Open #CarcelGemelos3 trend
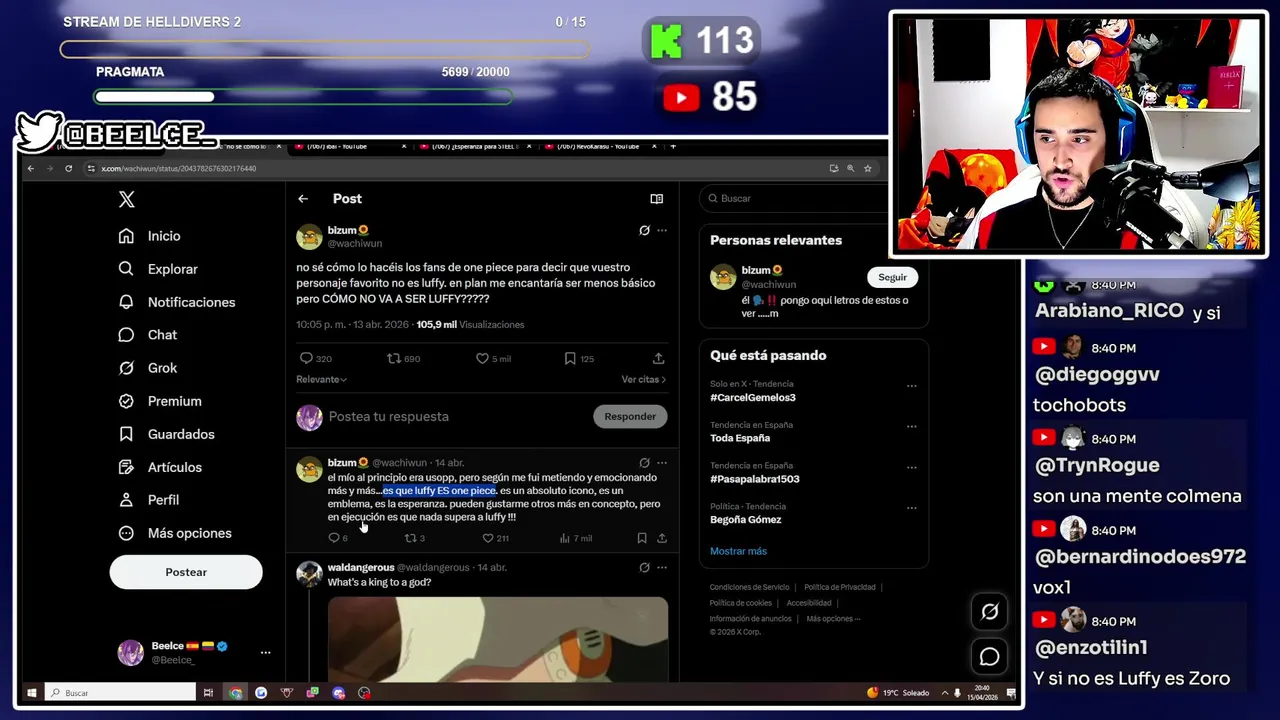Screen dimensions: 1280x720 pos(753,398)
